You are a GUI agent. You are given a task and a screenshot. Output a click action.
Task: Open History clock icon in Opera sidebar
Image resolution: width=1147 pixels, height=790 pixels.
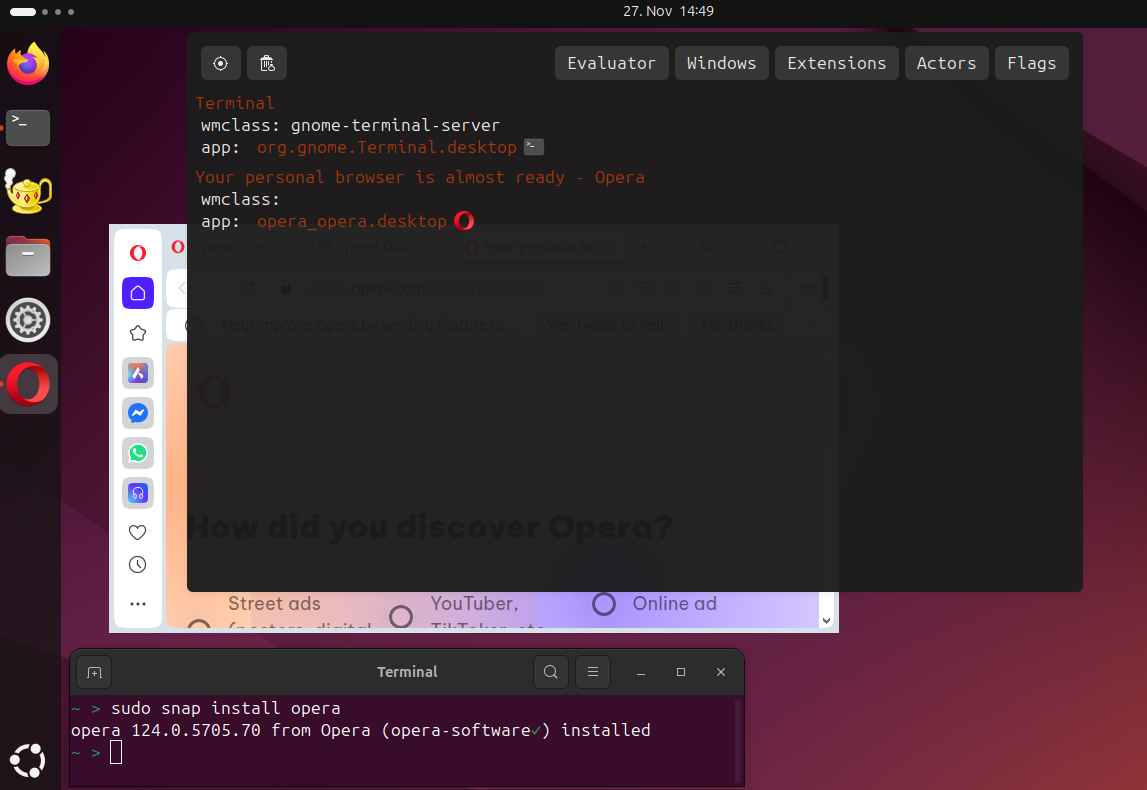[138, 565]
